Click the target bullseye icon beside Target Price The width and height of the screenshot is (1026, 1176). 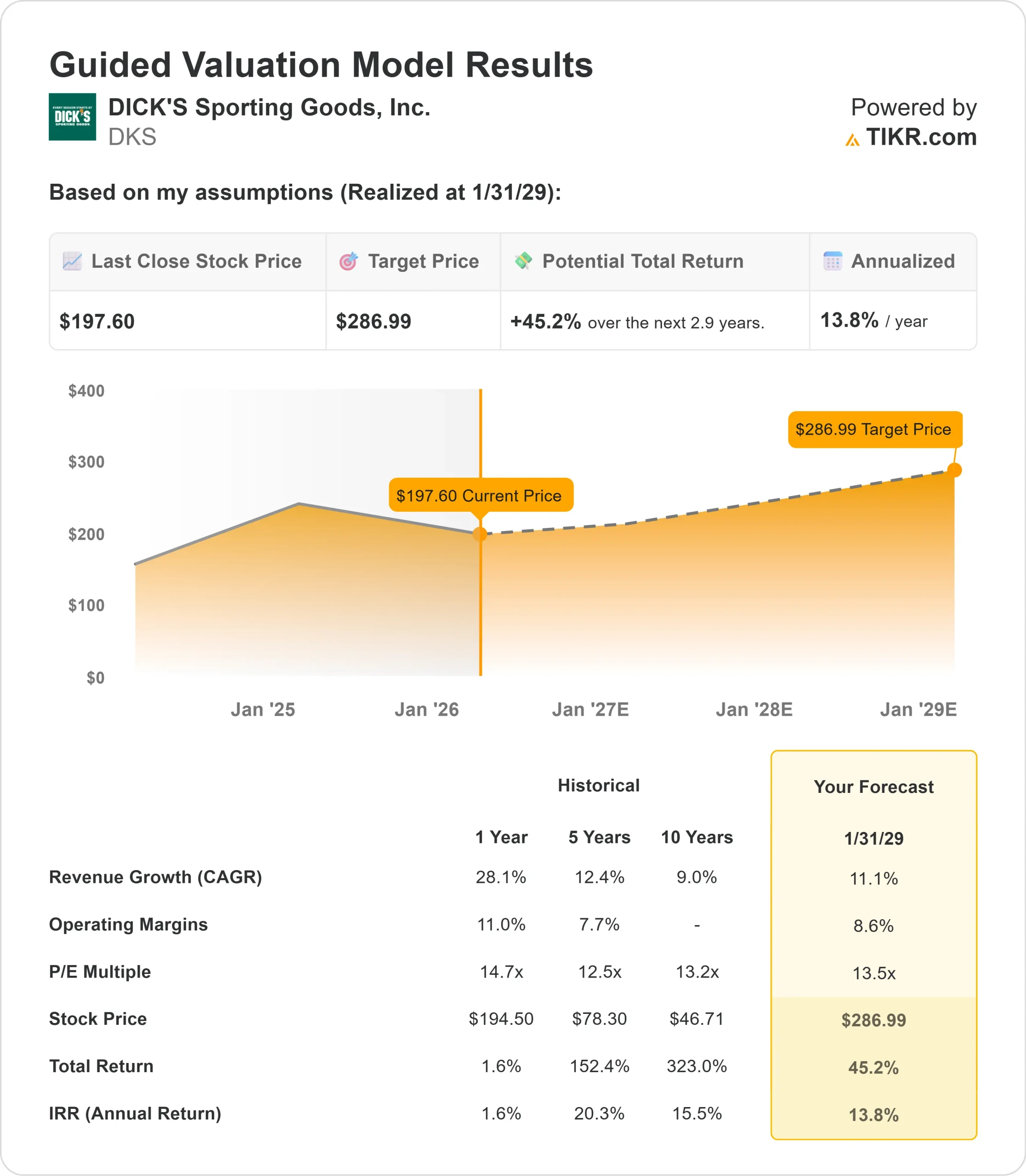coord(348,261)
